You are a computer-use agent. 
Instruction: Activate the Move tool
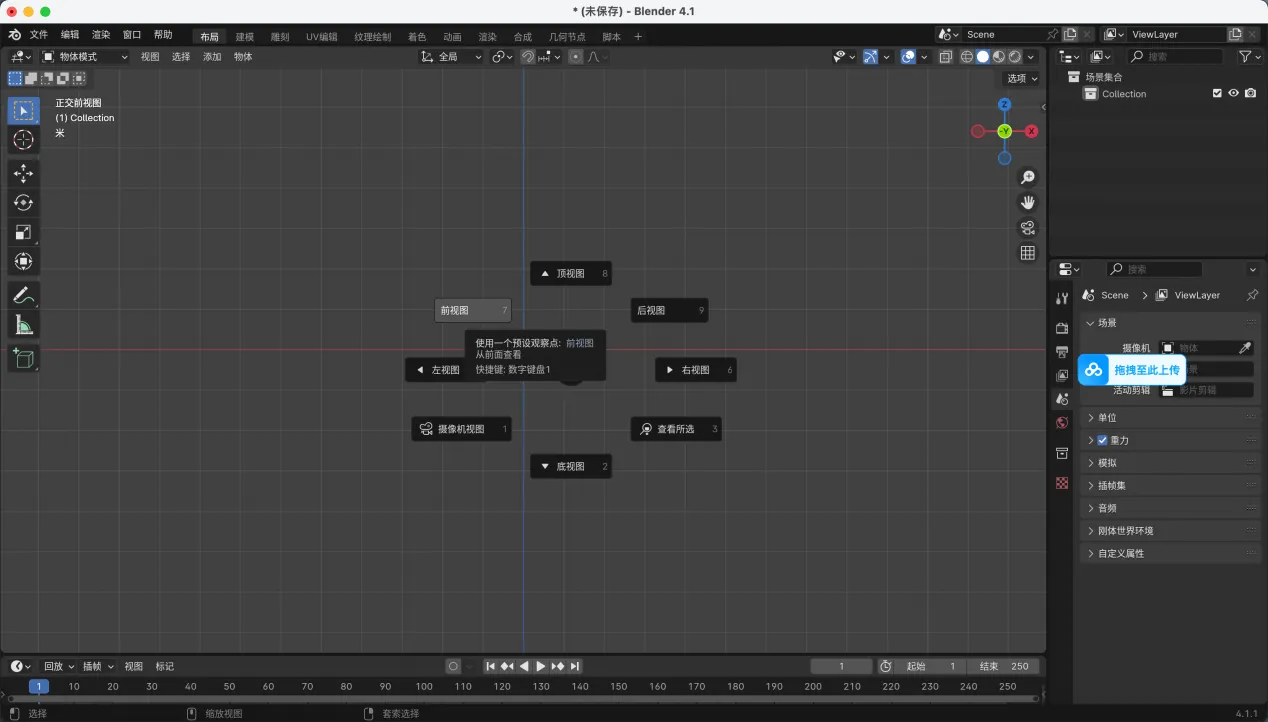tap(23, 174)
